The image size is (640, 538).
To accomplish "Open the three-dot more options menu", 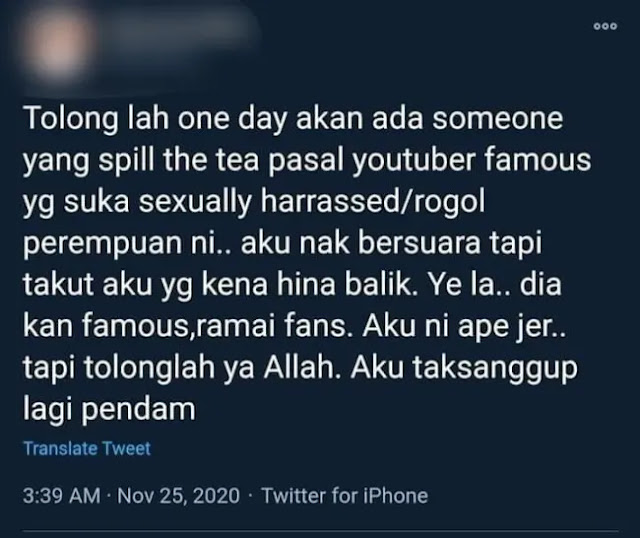I will 605,26.
